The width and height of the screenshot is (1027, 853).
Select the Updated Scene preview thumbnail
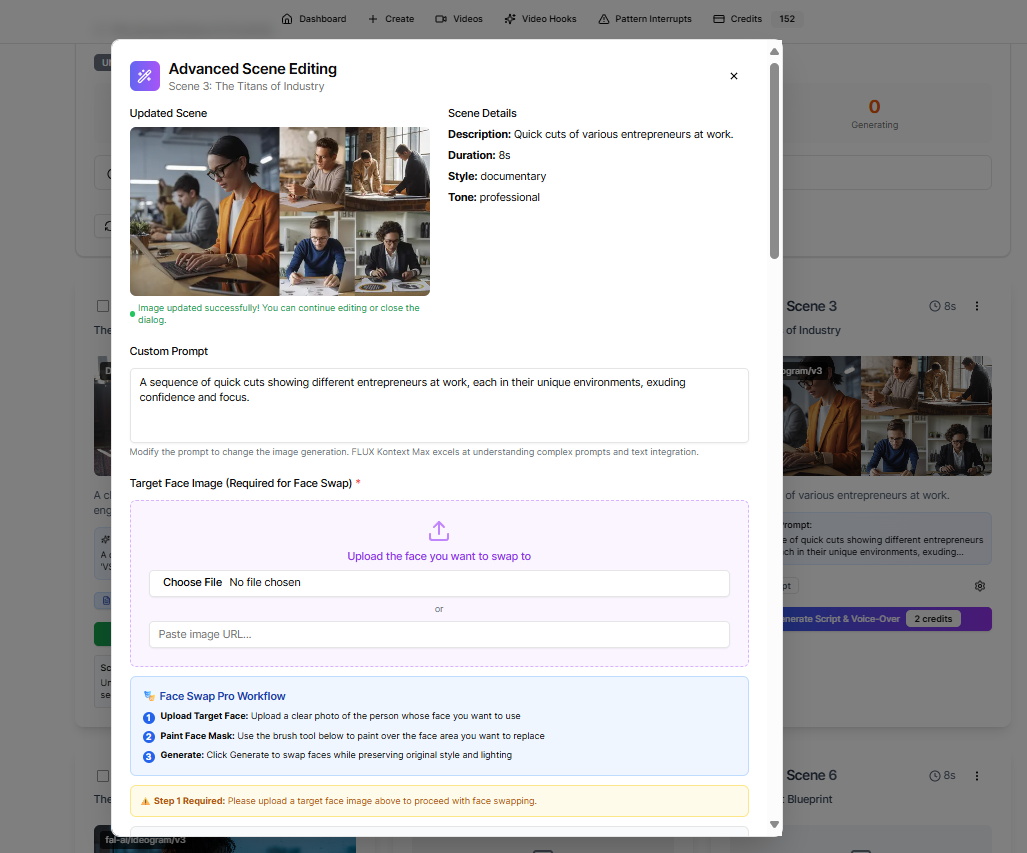[279, 211]
